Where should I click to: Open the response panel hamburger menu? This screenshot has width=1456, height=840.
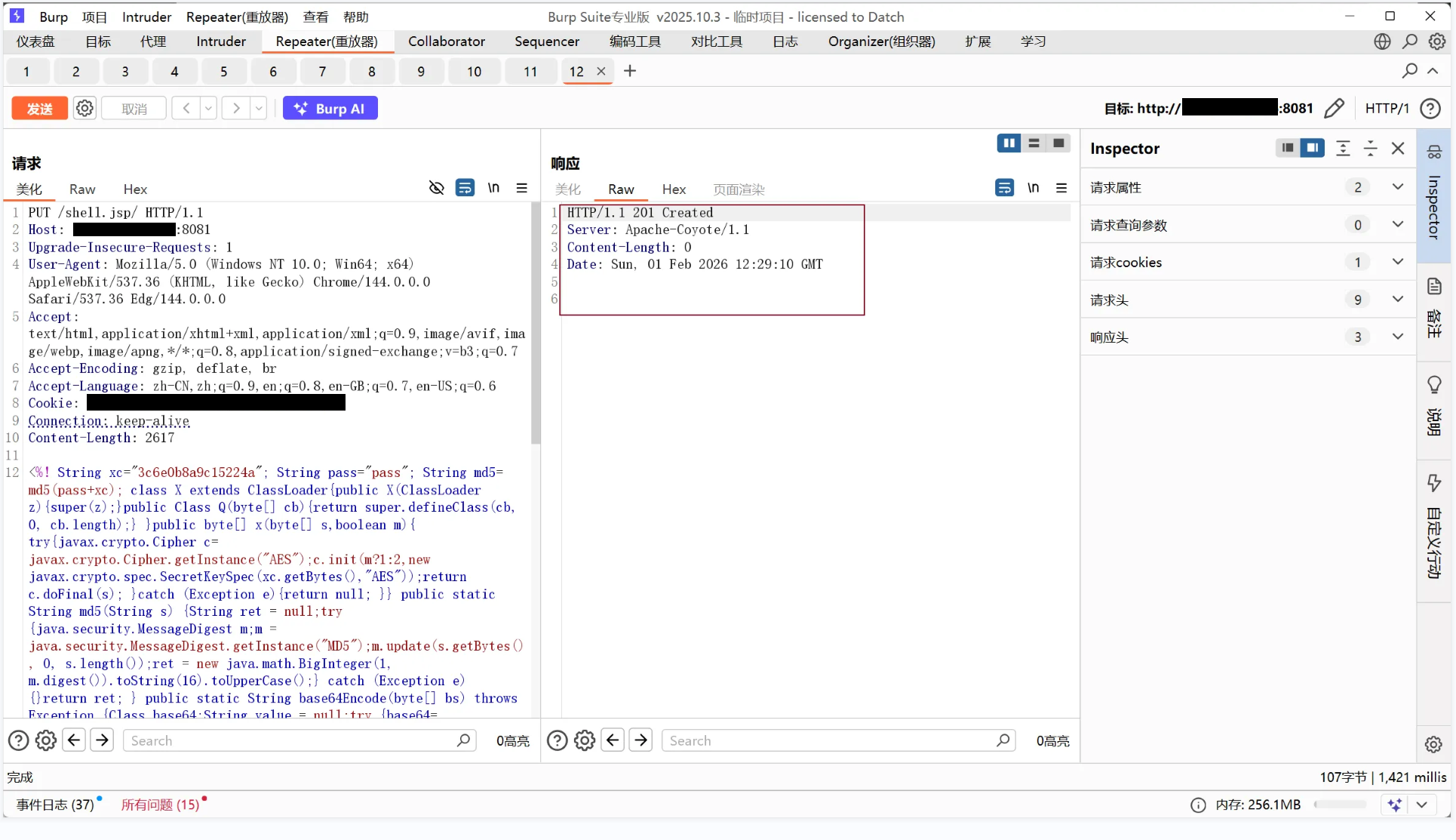1061,188
